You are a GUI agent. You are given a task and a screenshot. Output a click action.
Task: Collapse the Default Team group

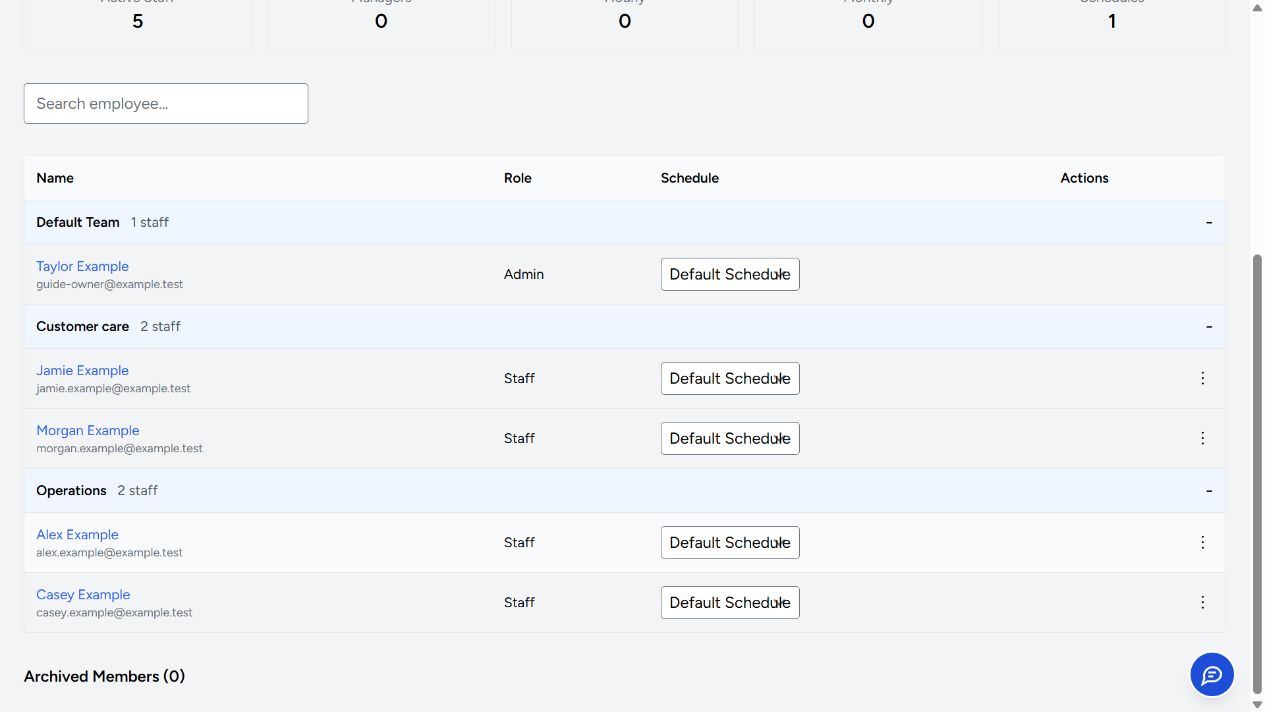point(1208,222)
